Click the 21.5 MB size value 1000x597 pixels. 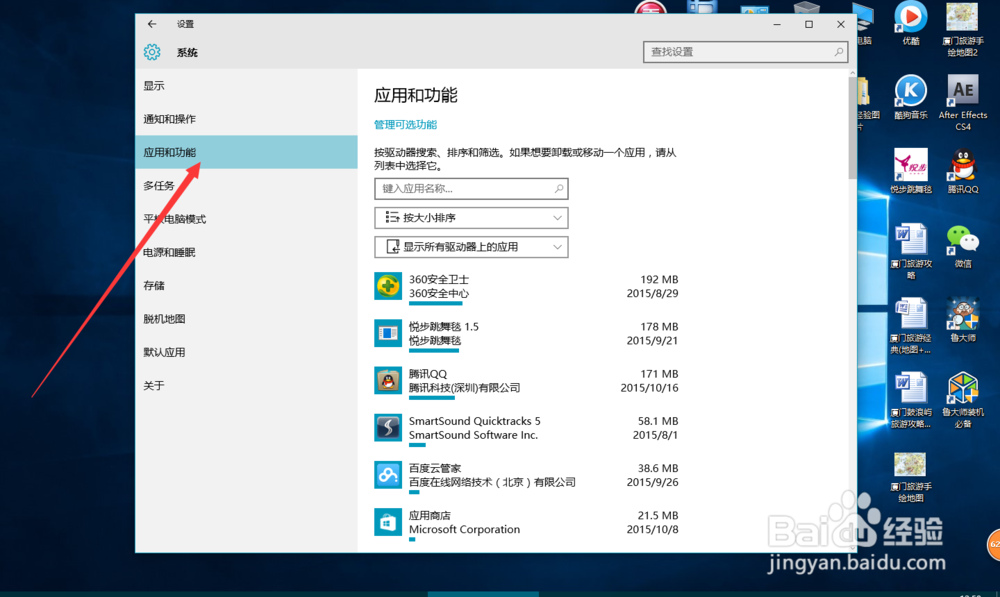click(x=658, y=515)
